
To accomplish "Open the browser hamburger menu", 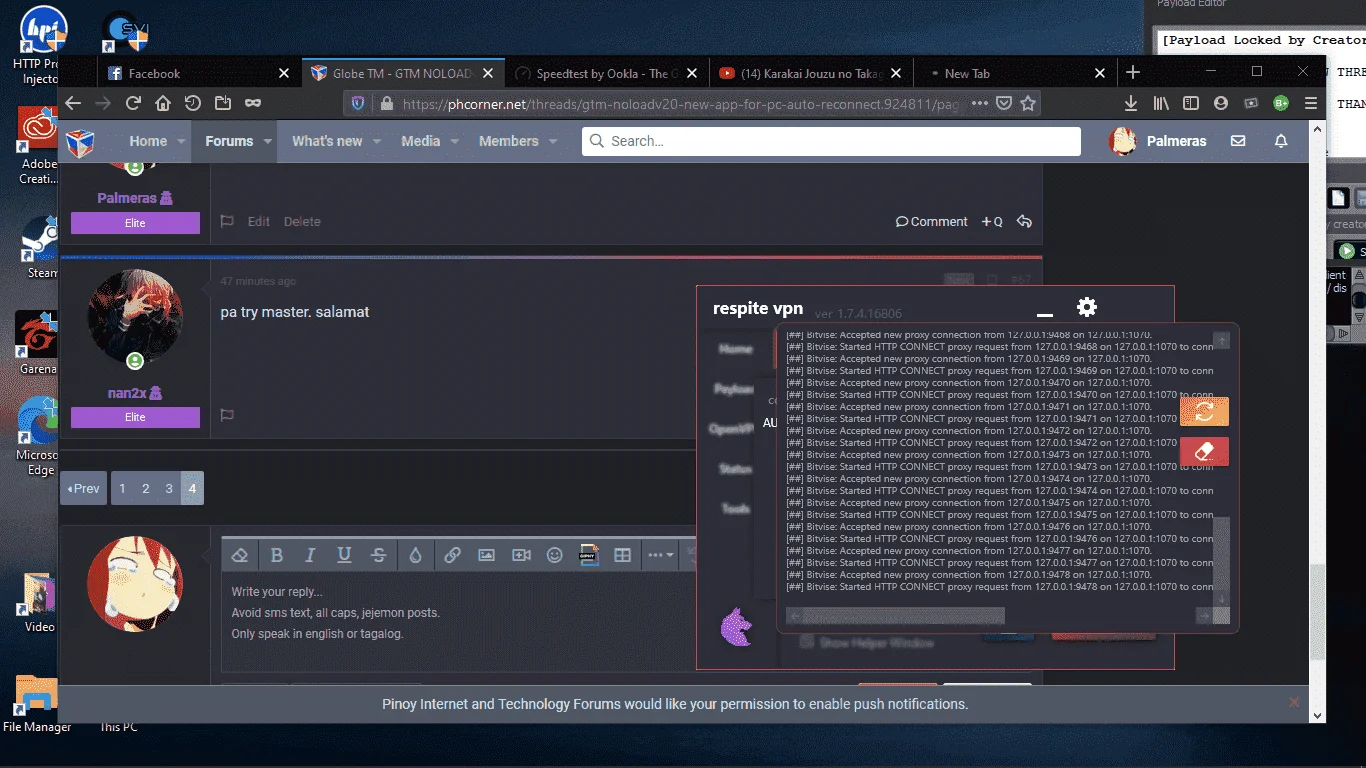I will click(1310, 103).
